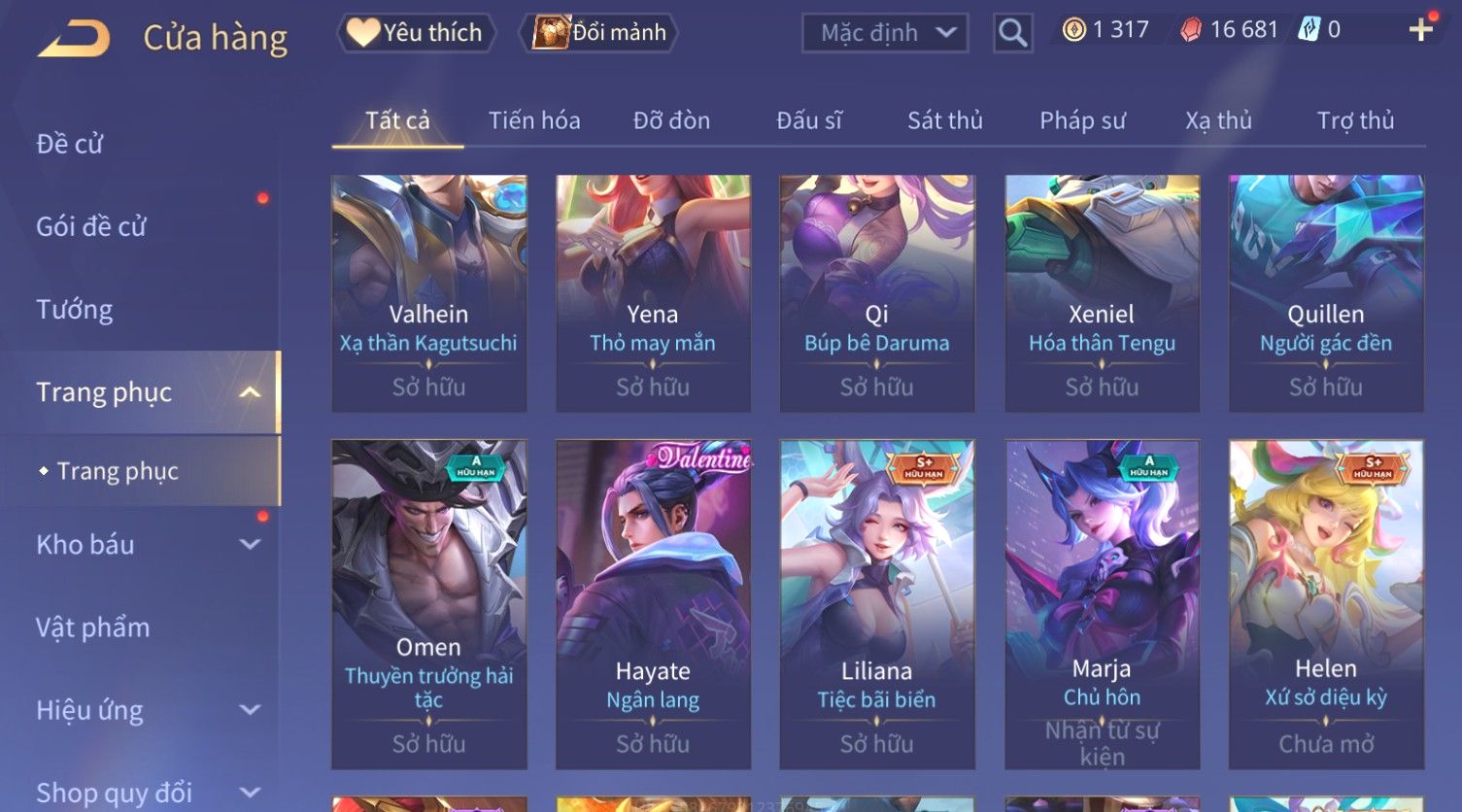Select Omen Thuyền trưởng hải tặc skin

[429, 604]
